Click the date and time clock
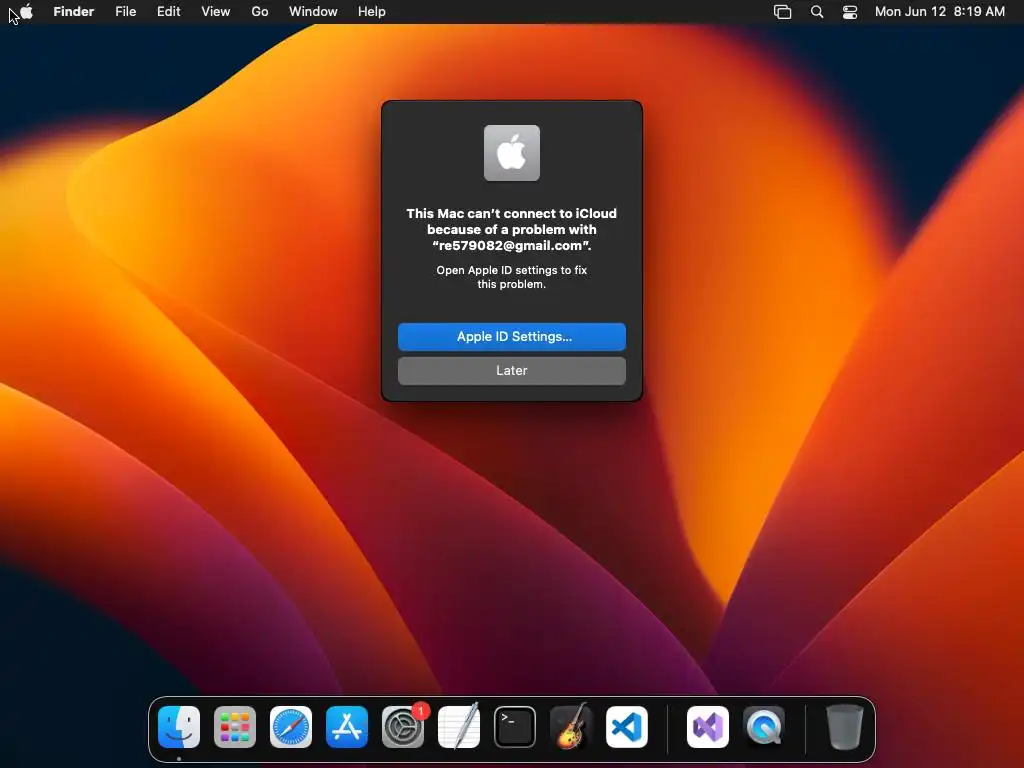The height and width of the screenshot is (768, 1024). pyautogui.click(x=940, y=11)
